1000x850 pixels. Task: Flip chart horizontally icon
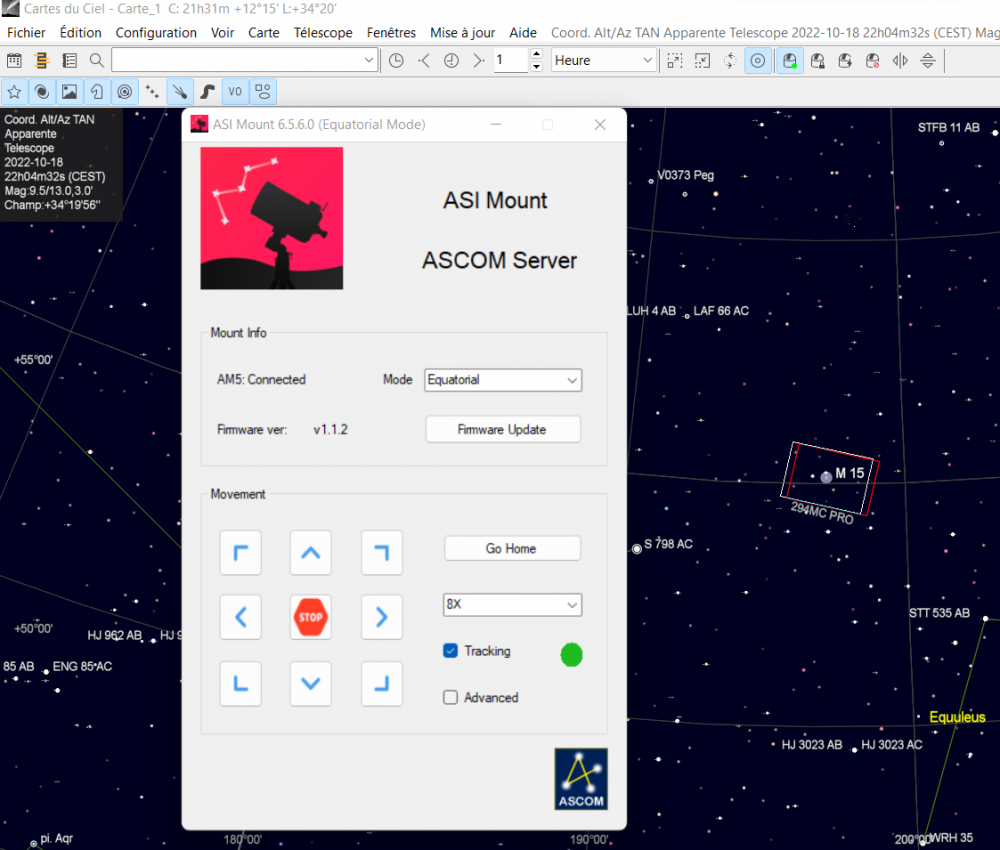(900, 61)
